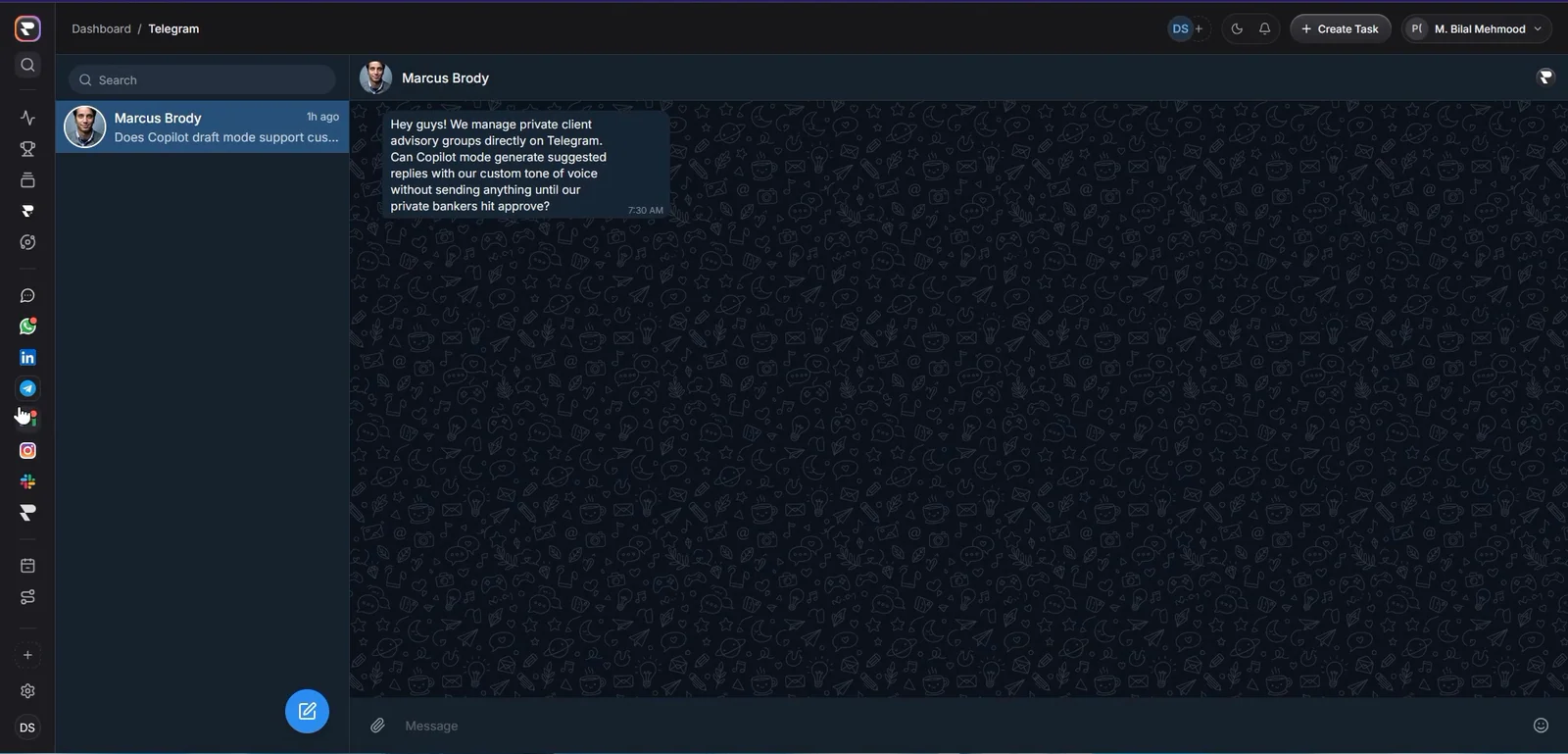The width and height of the screenshot is (1568, 754).
Task: Open the emoji picker smiley icon
Action: click(1541, 726)
